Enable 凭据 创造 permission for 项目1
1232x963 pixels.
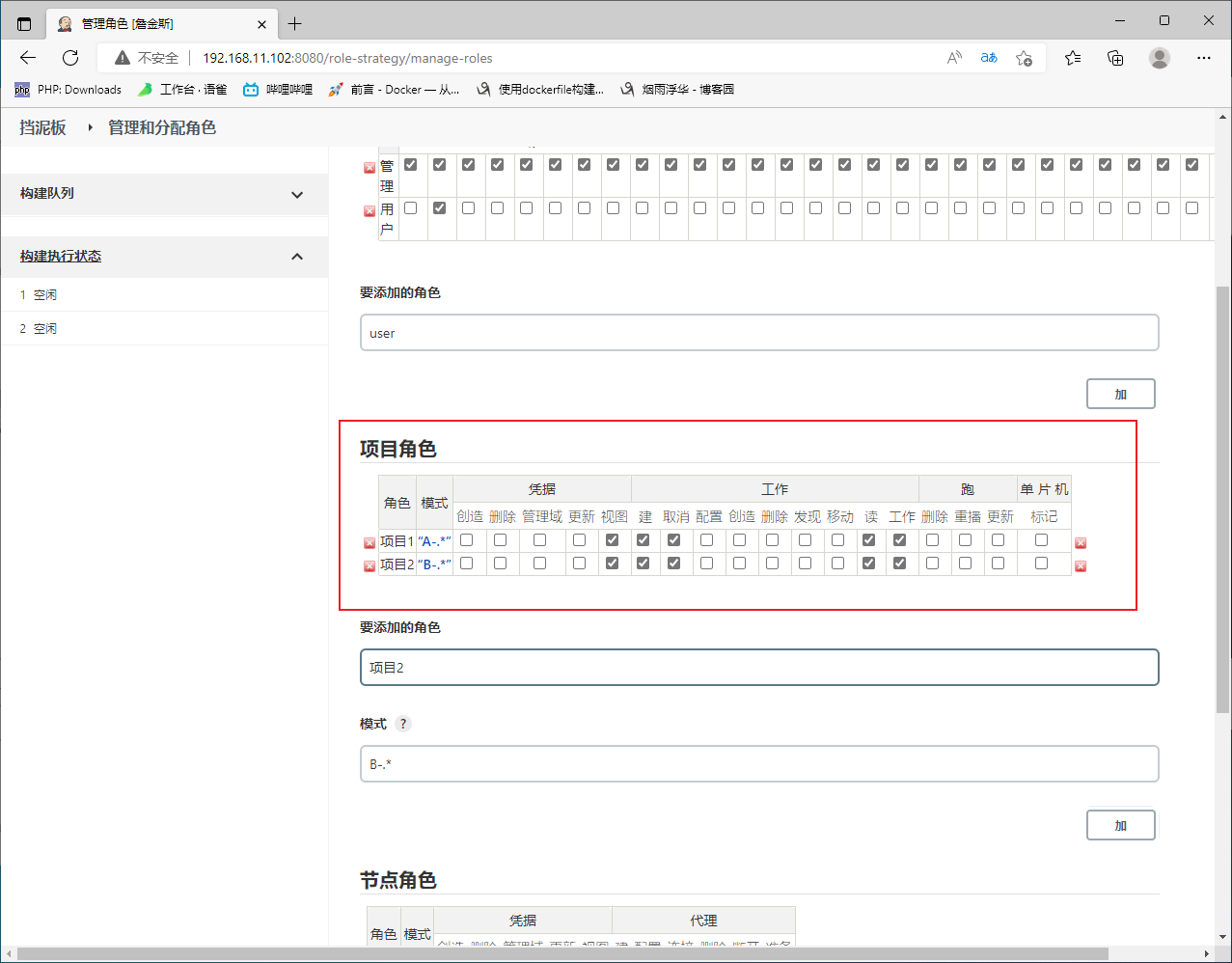[x=467, y=539]
